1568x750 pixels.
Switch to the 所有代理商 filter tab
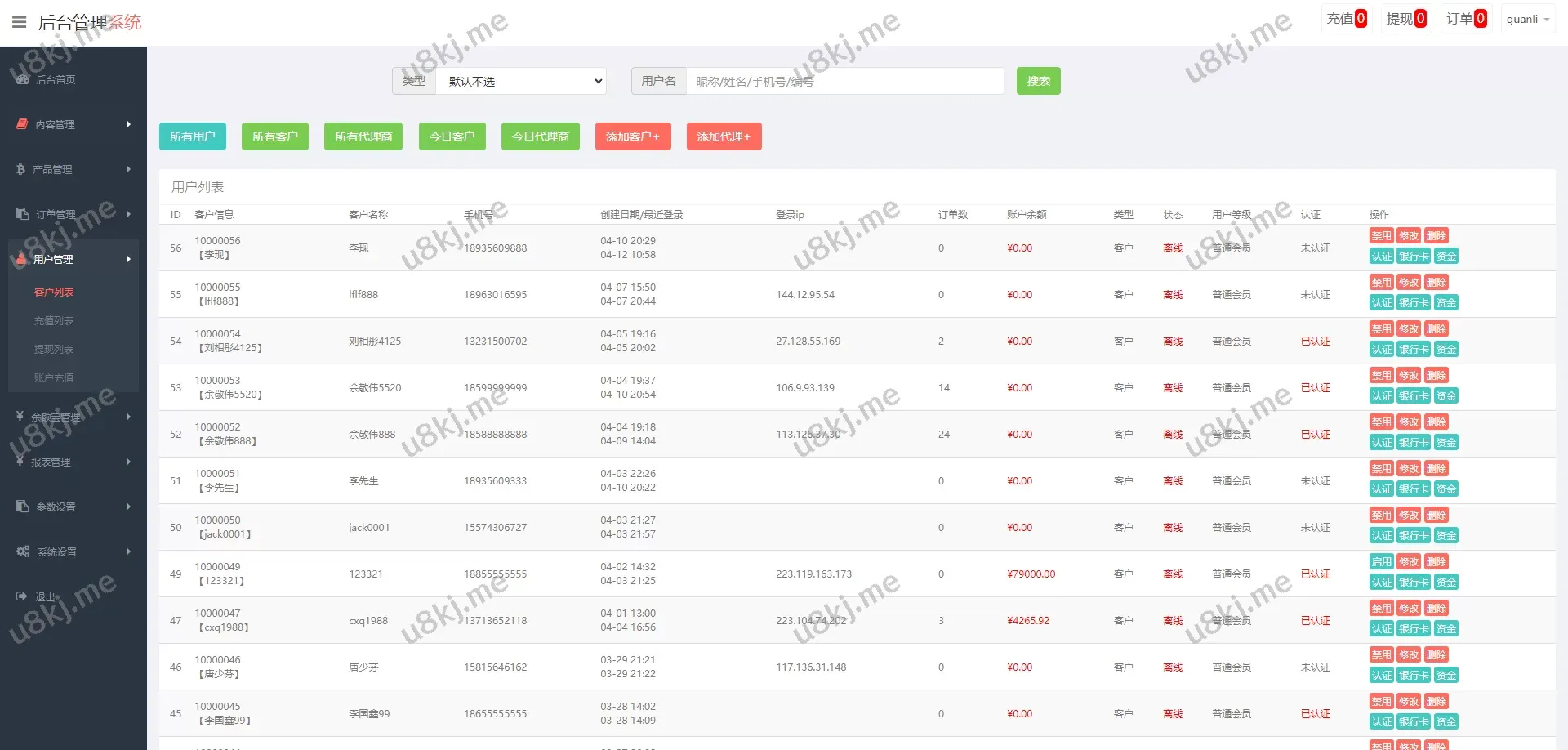(363, 136)
